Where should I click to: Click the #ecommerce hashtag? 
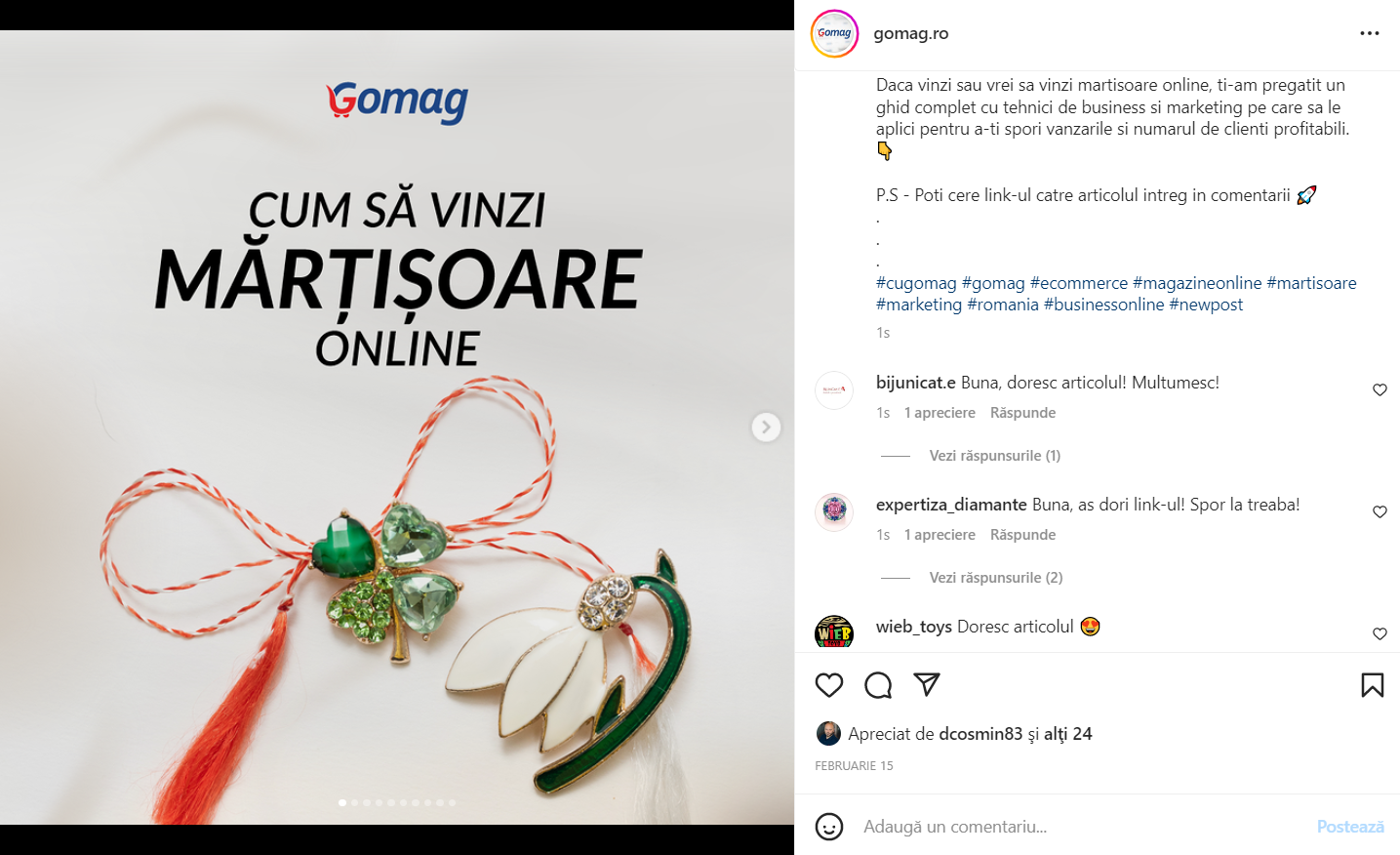point(1079,283)
